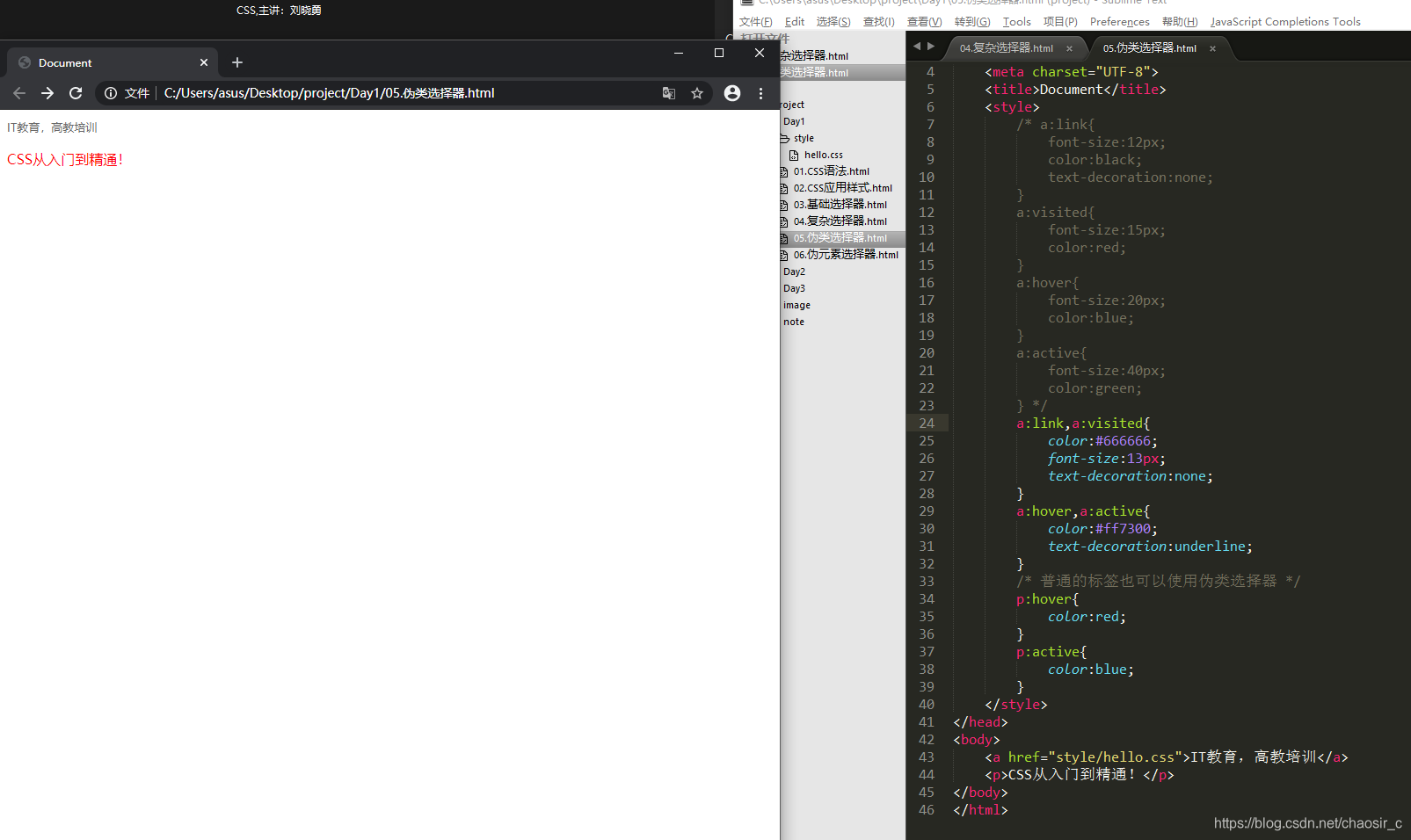Expand the Day3 folder
Image resolution: width=1411 pixels, height=840 pixels.
[x=794, y=288]
